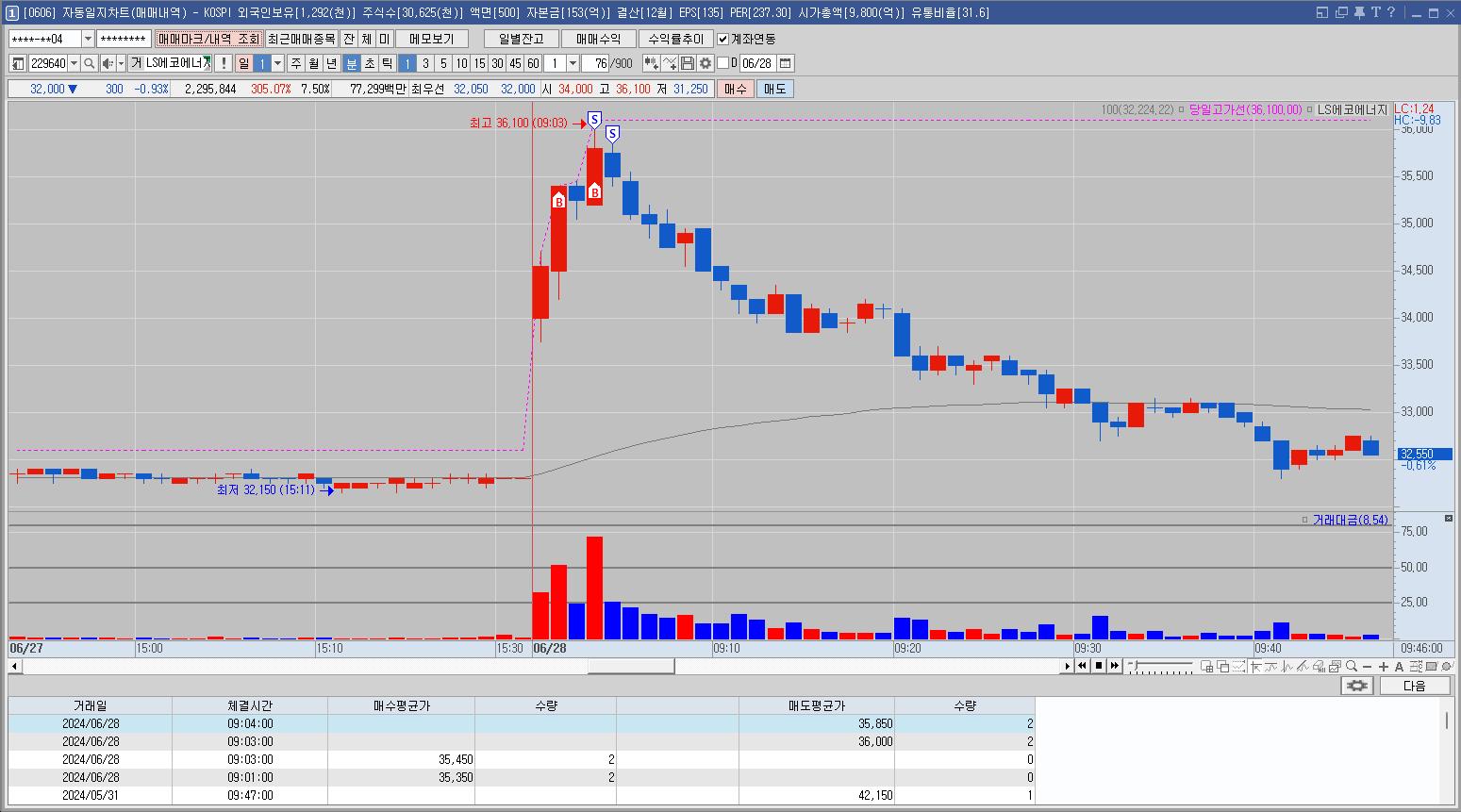Collapse the 거래대금 volume panel corner button

click(1449, 519)
